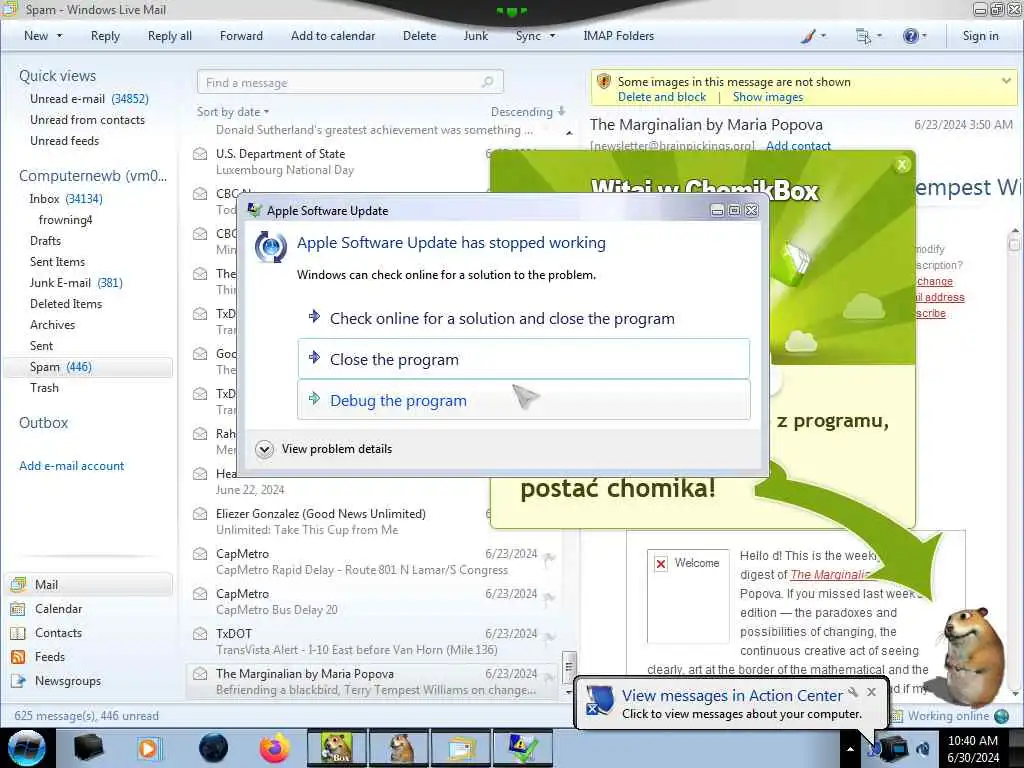
Task: Select Unread e-mail quick view
Action: pos(89,99)
